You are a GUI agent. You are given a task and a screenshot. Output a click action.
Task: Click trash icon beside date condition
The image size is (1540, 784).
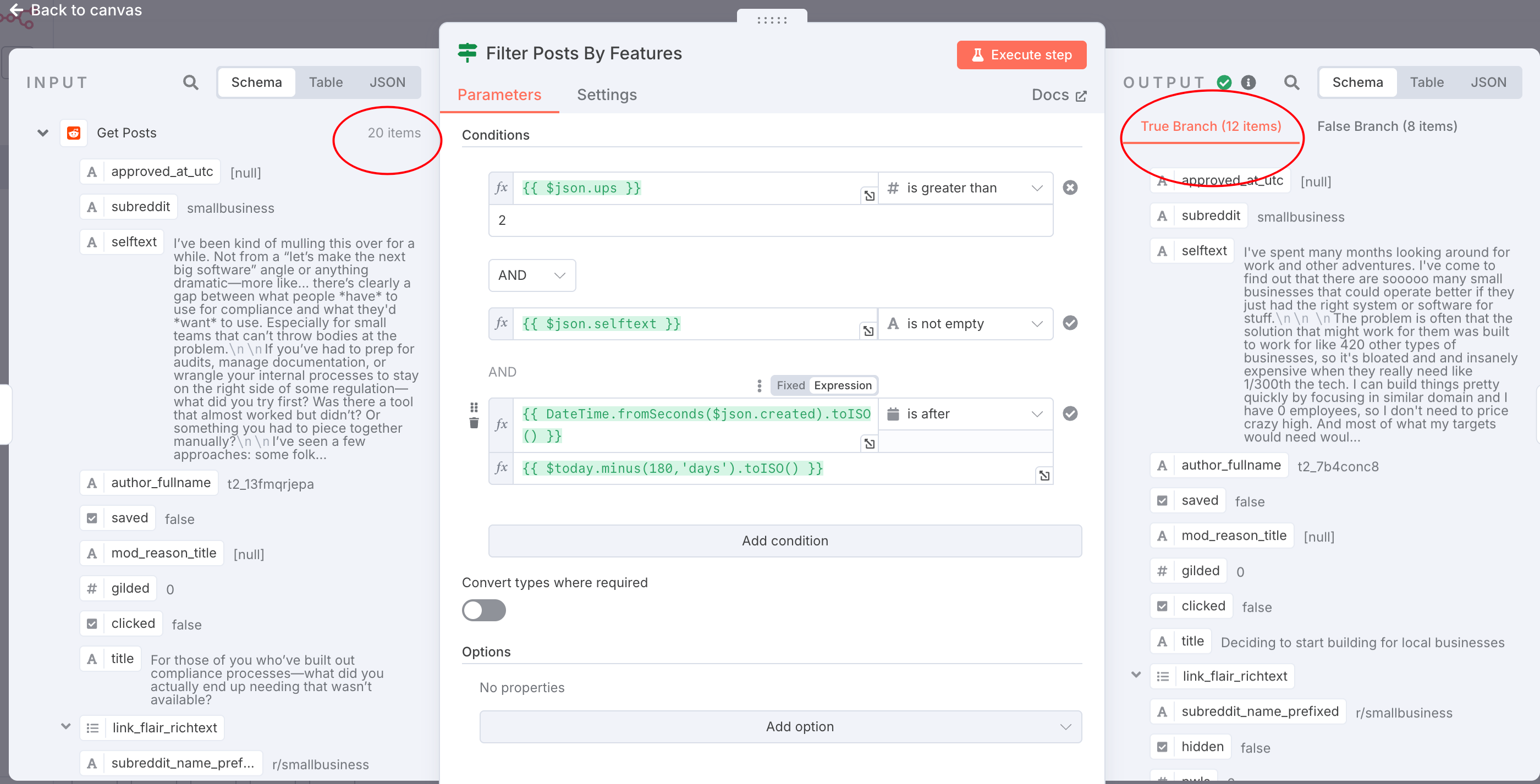[x=474, y=424]
